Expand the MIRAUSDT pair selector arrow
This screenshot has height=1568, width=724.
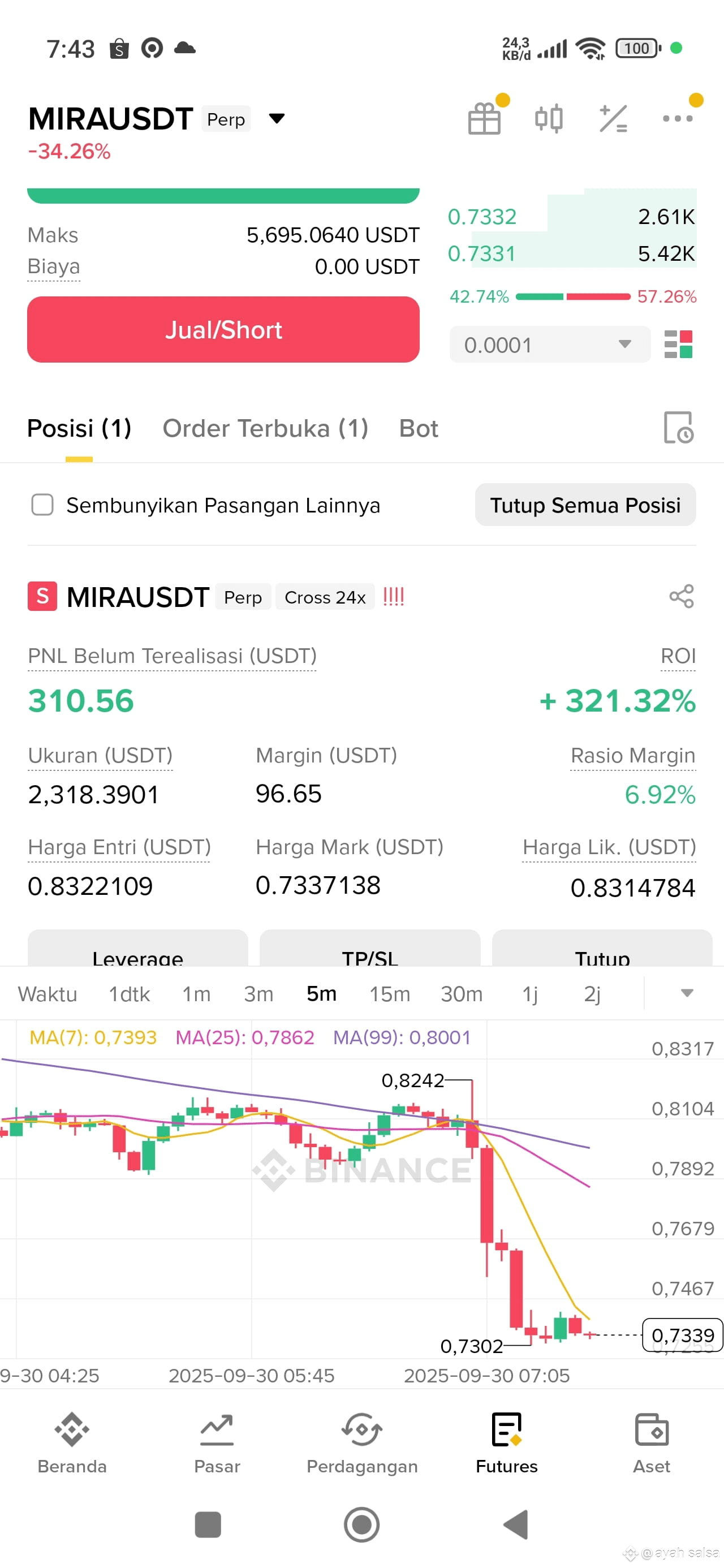pyautogui.click(x=277, y=118)
